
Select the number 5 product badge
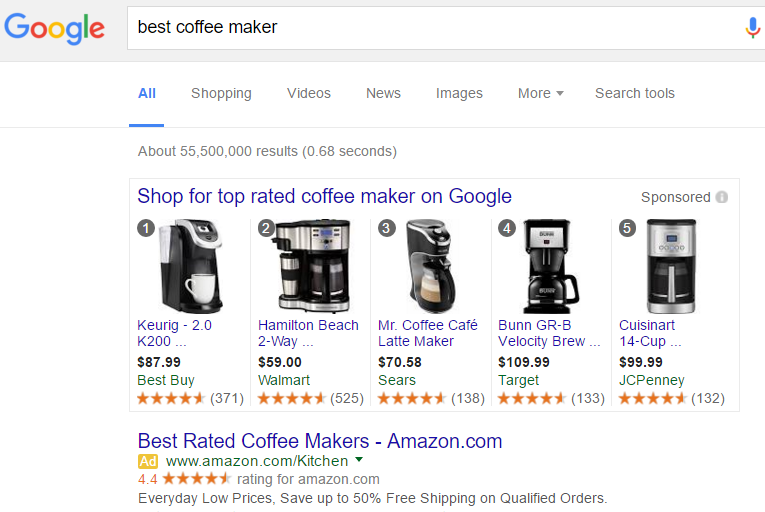coord(627,228)
